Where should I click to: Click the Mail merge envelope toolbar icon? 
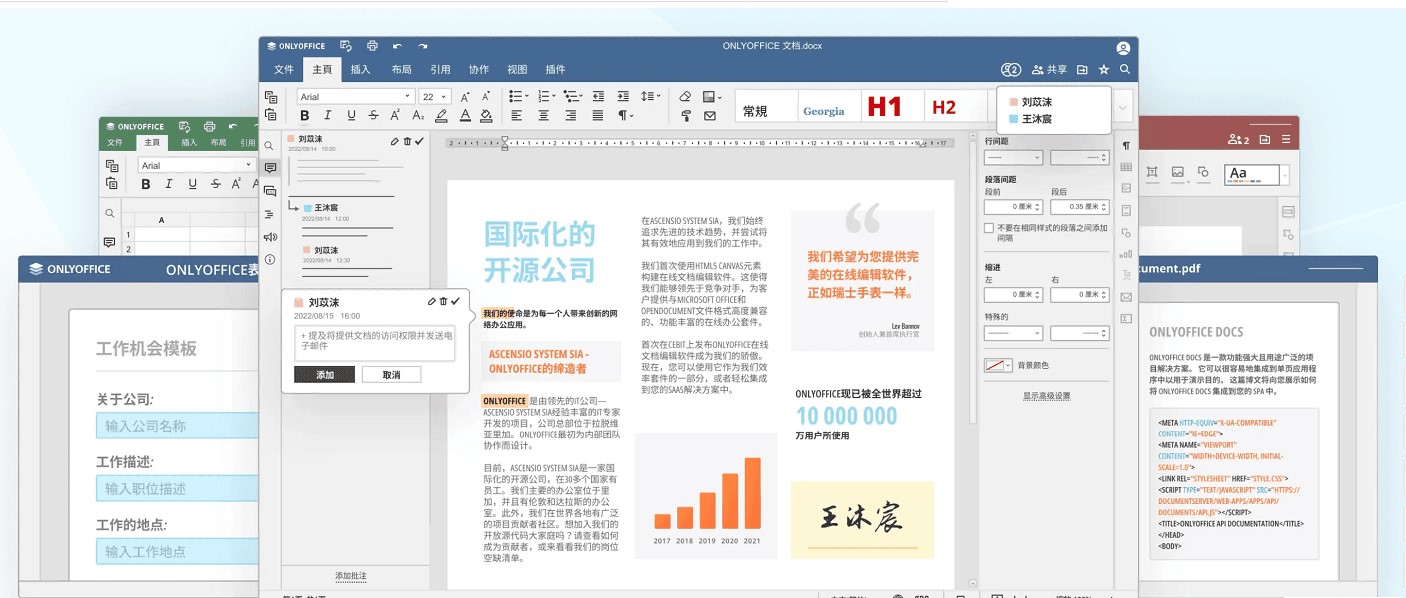coord(710,115)
